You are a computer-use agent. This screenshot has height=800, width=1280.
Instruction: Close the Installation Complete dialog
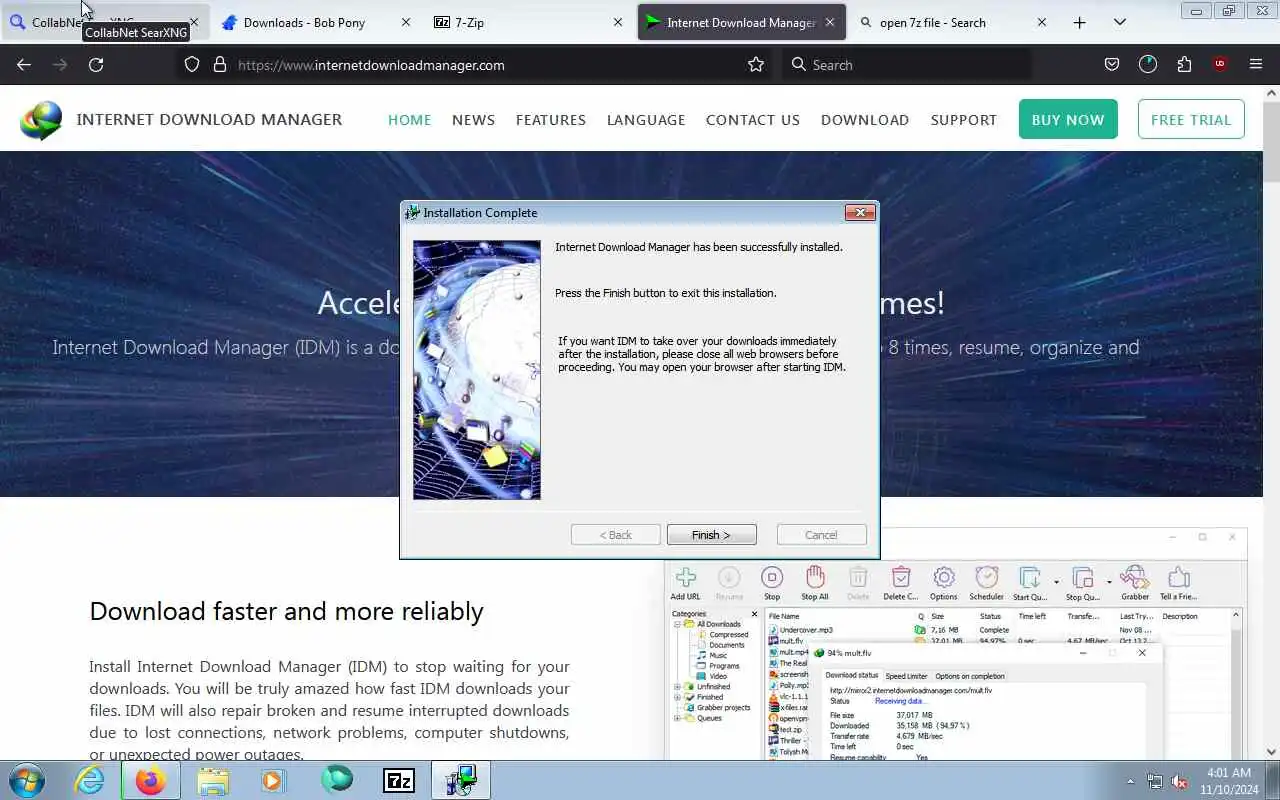pos(860,212)
